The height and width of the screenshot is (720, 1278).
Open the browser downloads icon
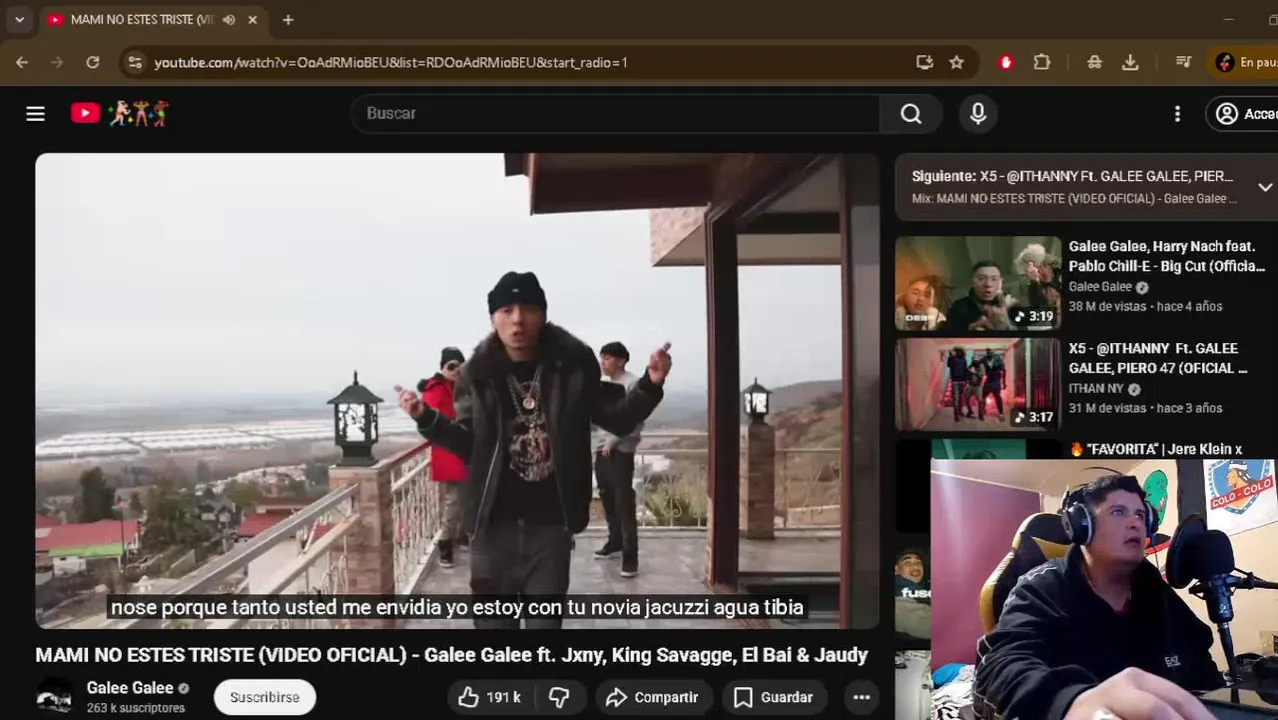[x=1130, y=62]
